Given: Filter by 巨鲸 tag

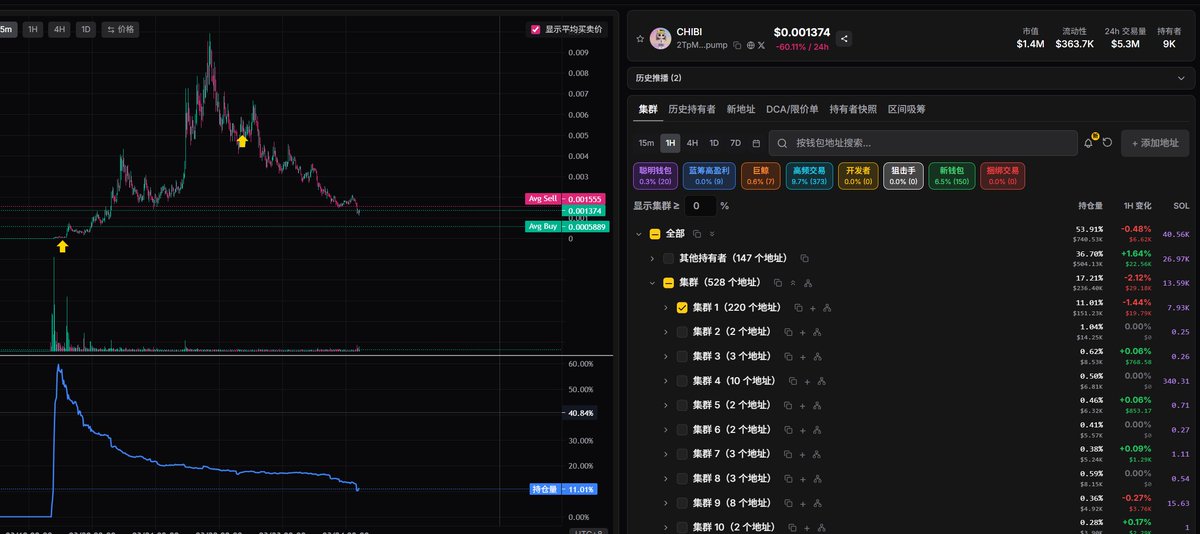Looking at the screenshot, I should pos(760,176).
